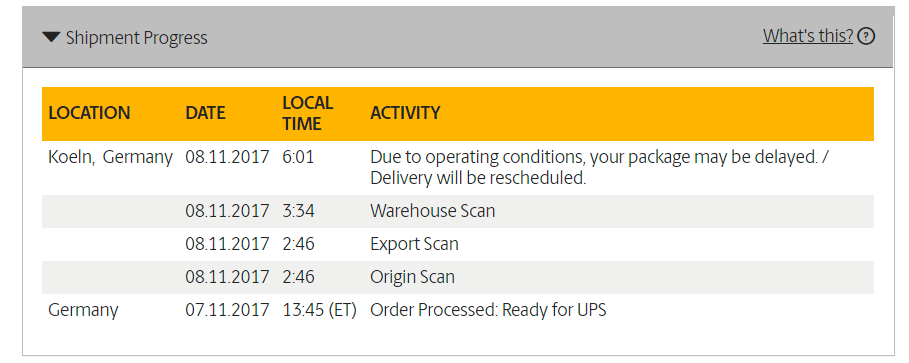The width and height of the screenshot is (909, 363).
Task: Collapse the Shipment Progress triangle arrow
Action: tap(51, 38)
